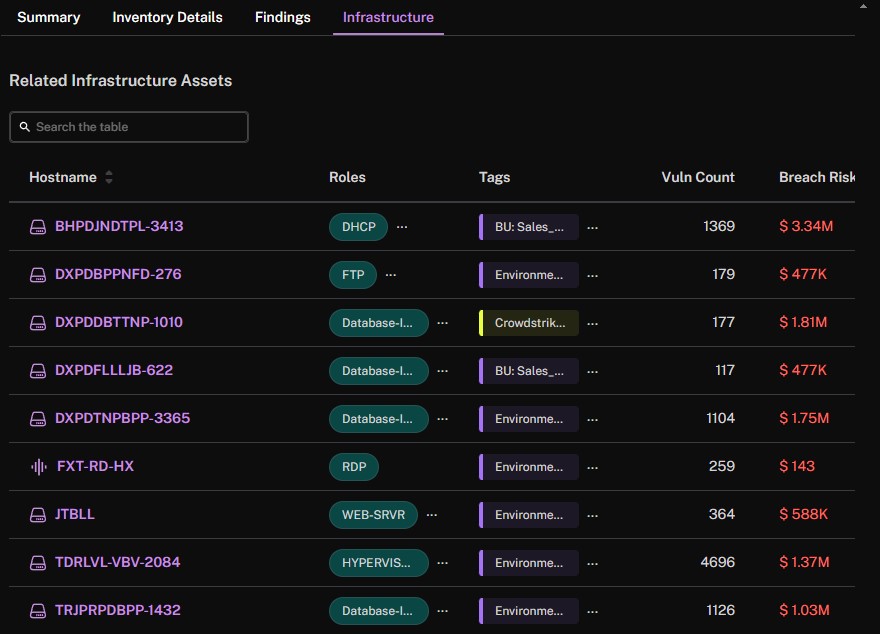The height and width of the screenshot is (634, 880).
Task: Click the HYPERVIS... role badge
Action: coord(379,563)
